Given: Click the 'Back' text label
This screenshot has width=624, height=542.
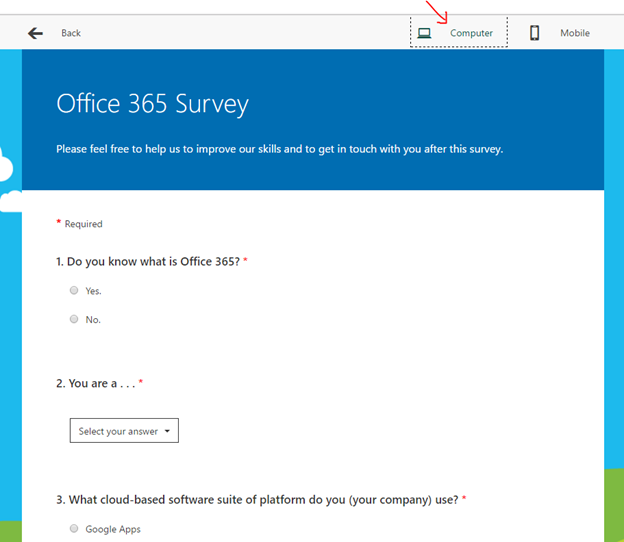Looking at the screenshot, I should coord(71,33).
